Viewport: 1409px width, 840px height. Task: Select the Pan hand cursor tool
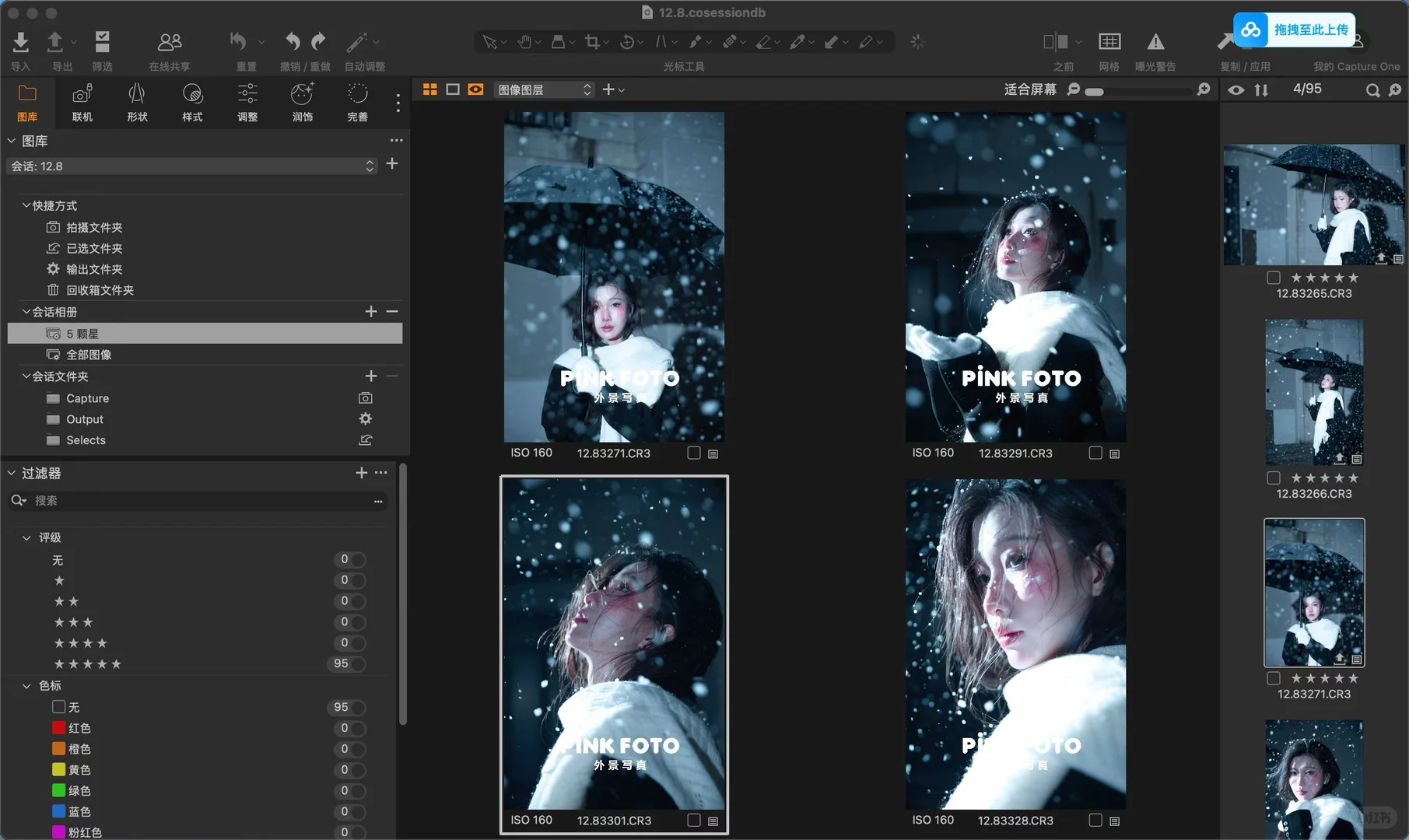524,42
